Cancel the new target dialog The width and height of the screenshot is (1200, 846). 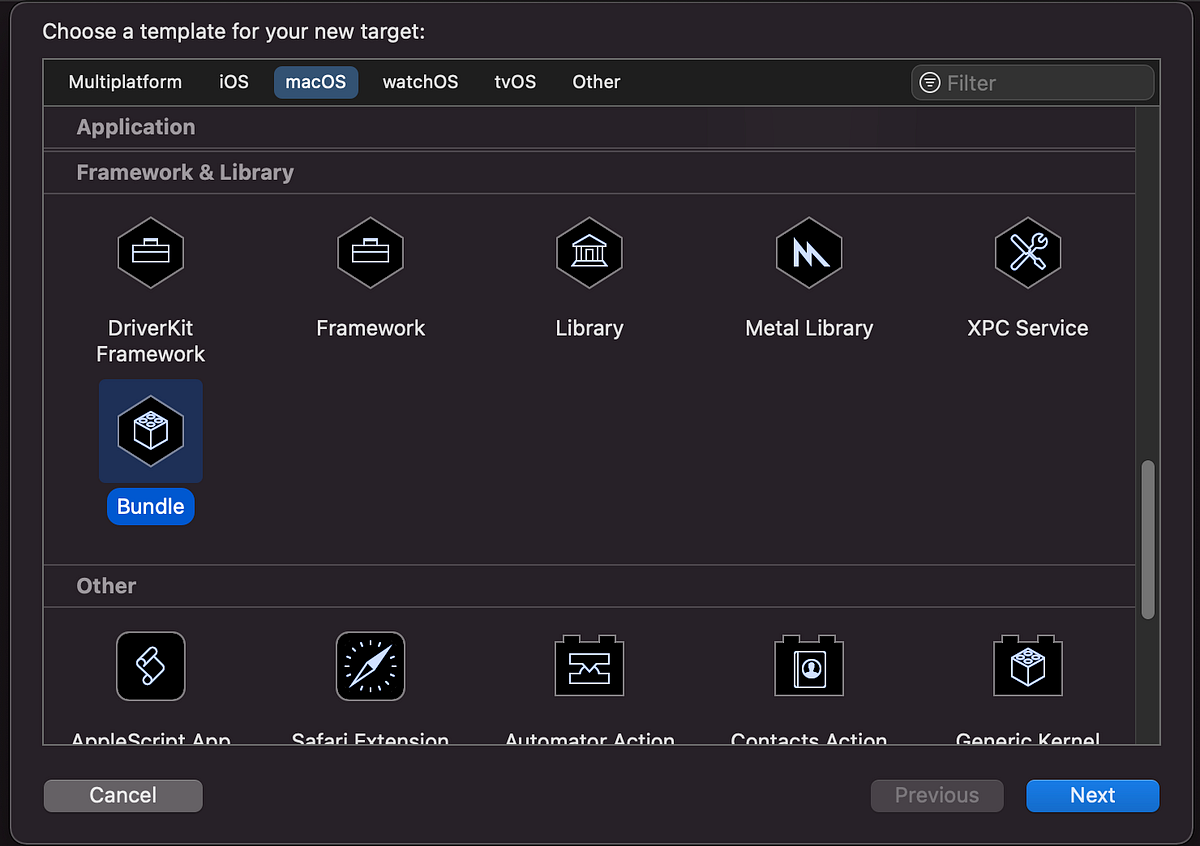click(x=122, y=795)
